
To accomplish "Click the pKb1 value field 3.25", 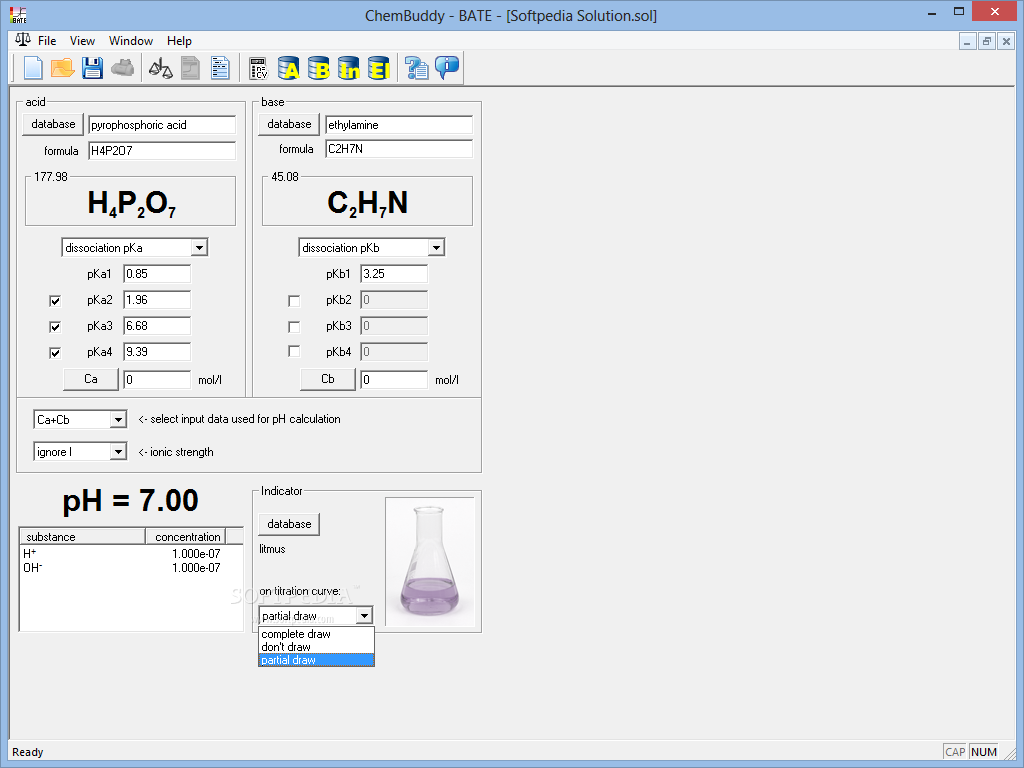I will click(x=394, y=274).
